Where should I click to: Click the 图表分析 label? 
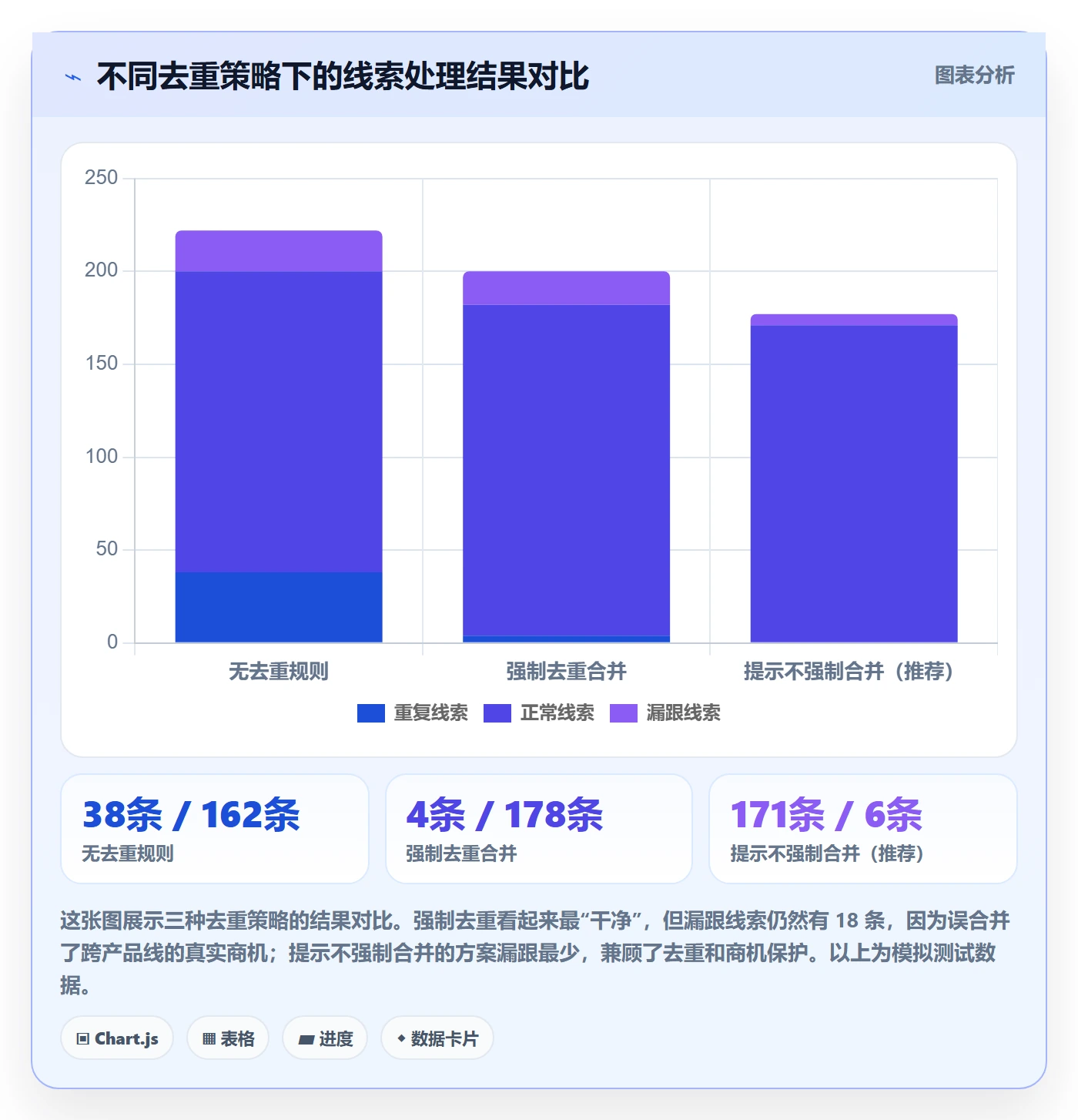974,75
